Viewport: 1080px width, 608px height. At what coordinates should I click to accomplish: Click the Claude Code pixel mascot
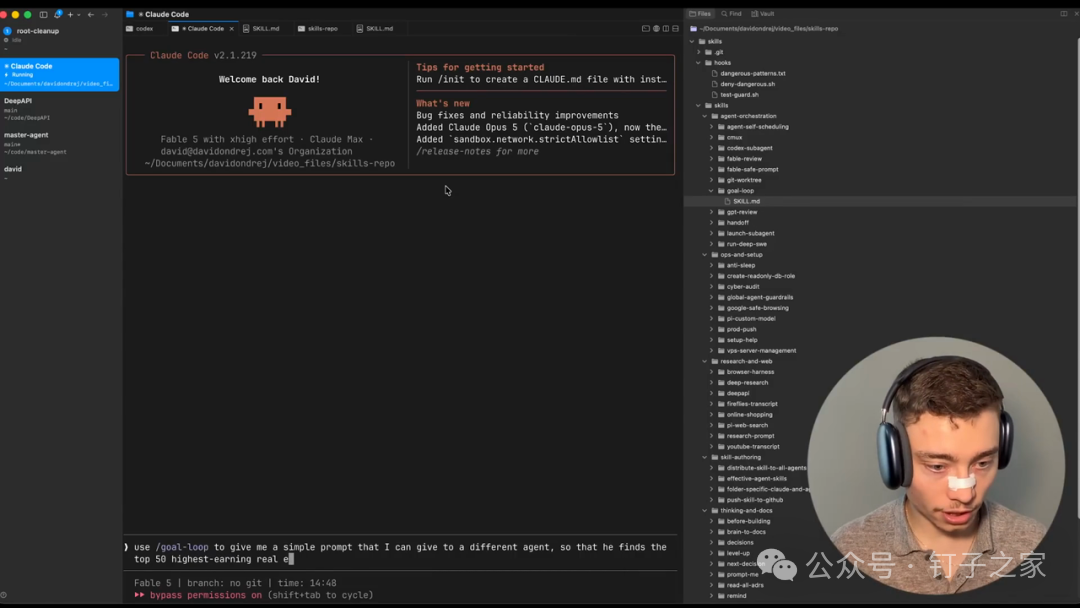[x=269, y=112]
